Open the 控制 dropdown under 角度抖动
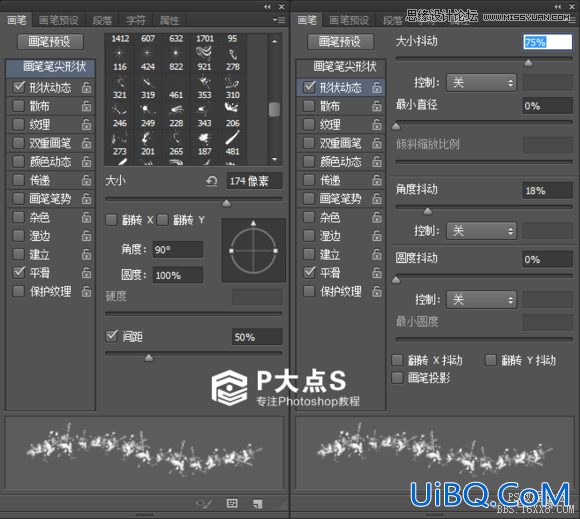The image size is (580, 519). pyautogui.click(x=481, y=231)
